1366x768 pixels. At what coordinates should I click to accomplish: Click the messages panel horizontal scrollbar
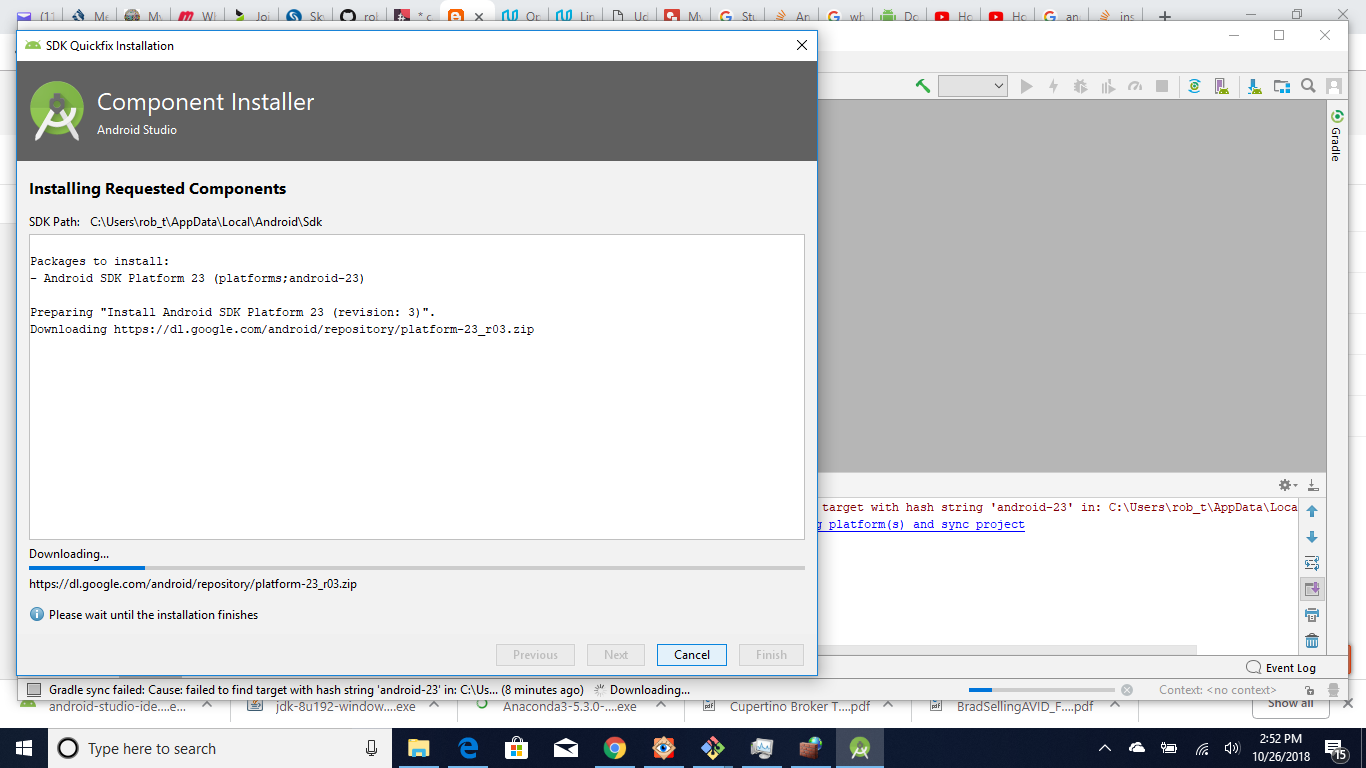pos(1006,650)
